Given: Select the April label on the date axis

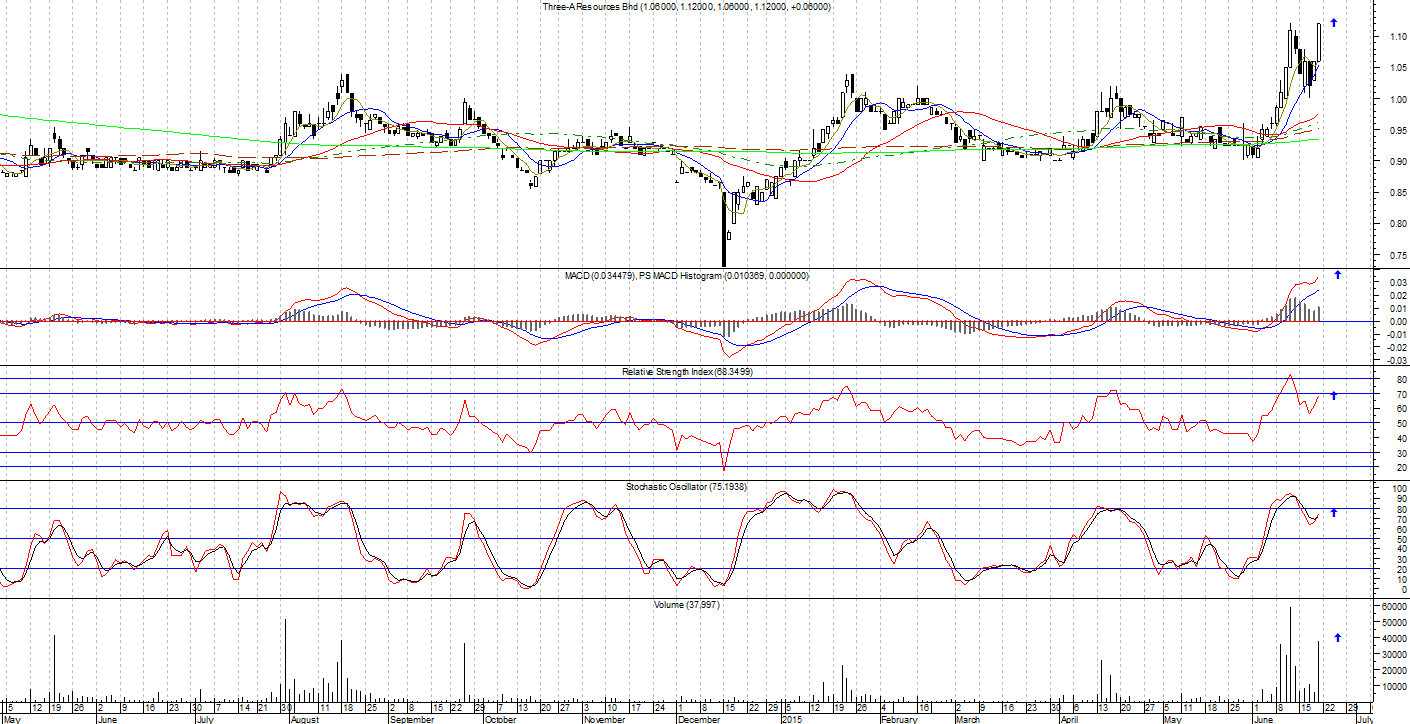Looking at the screenshot, I should click(x=1072, y=718).
